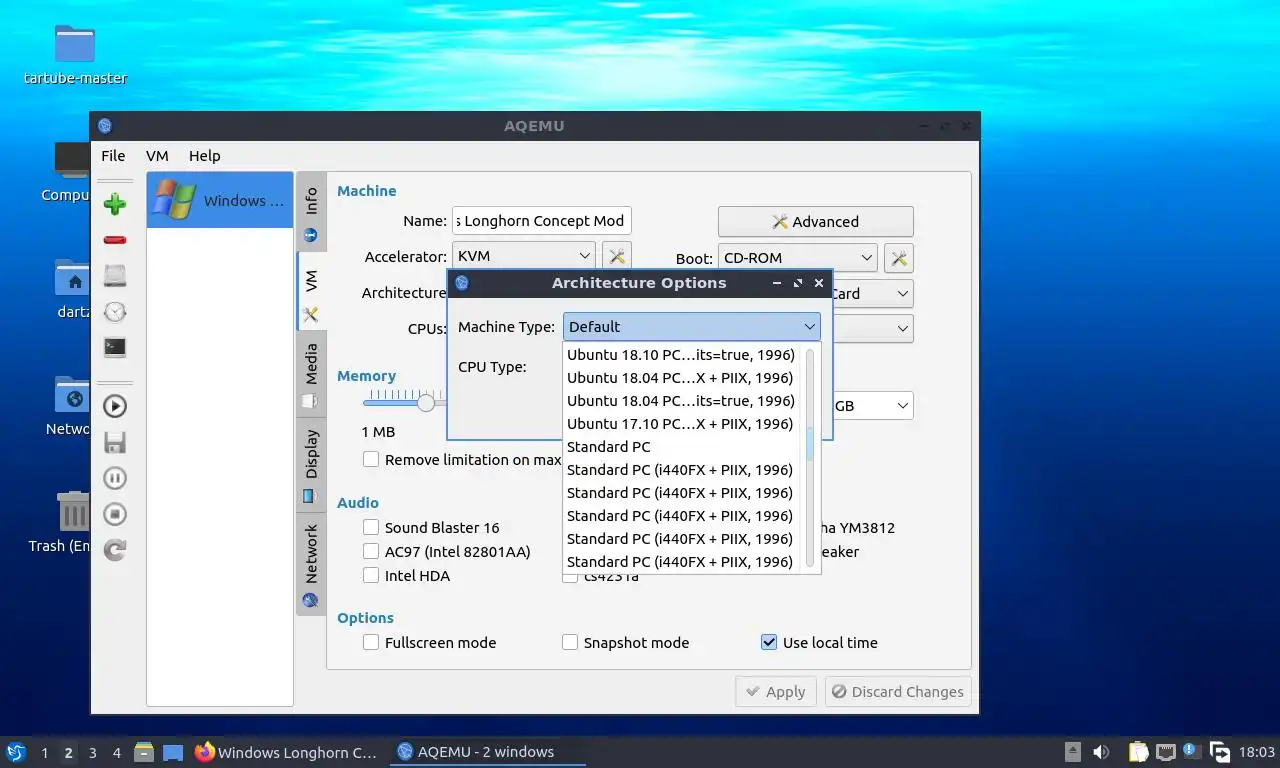The image size is (1280, 768).
Task: Enable Snapshot mode checkbox
Action: (x=570, y=643)
